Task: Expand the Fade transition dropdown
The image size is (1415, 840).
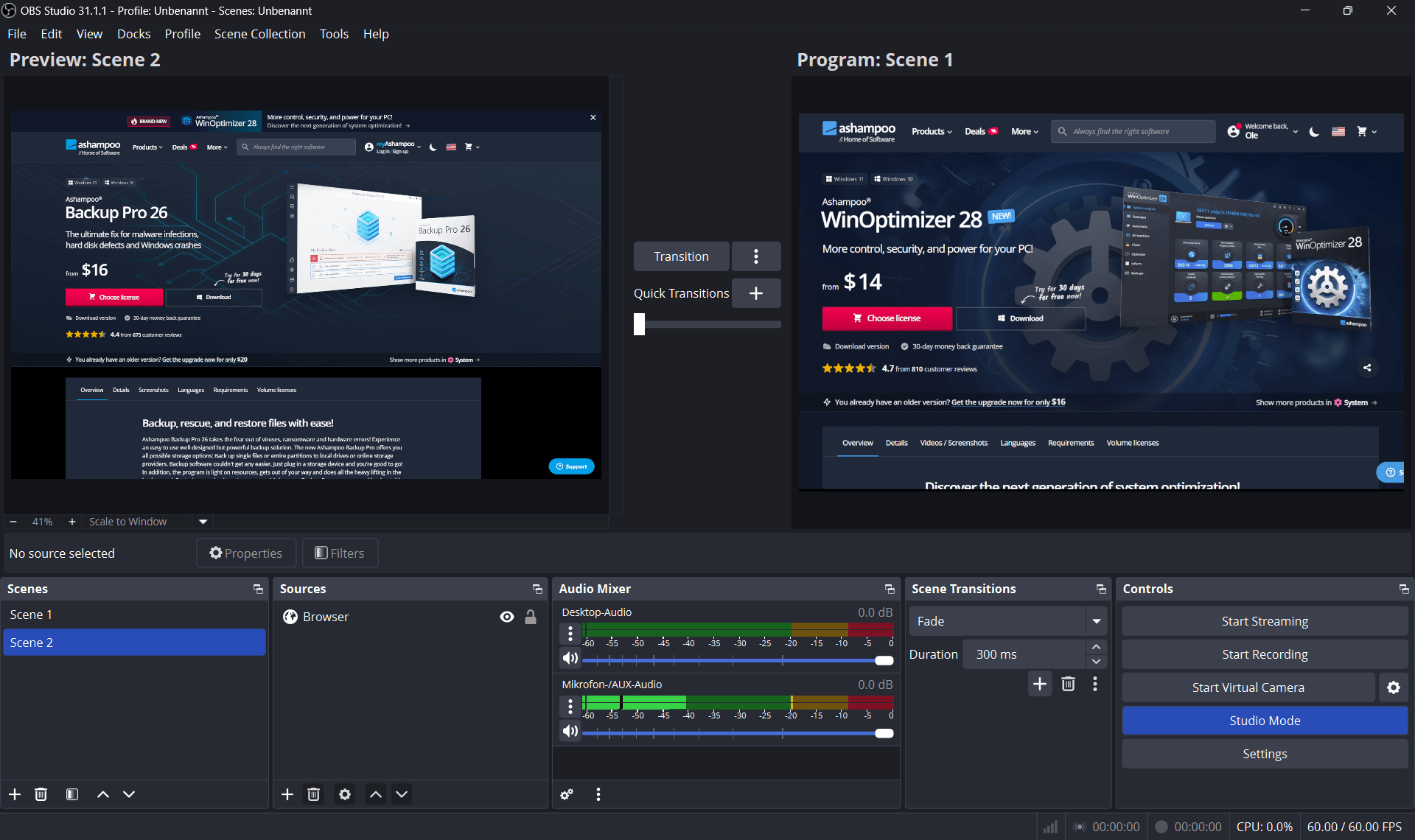Action: (1097, 621)
